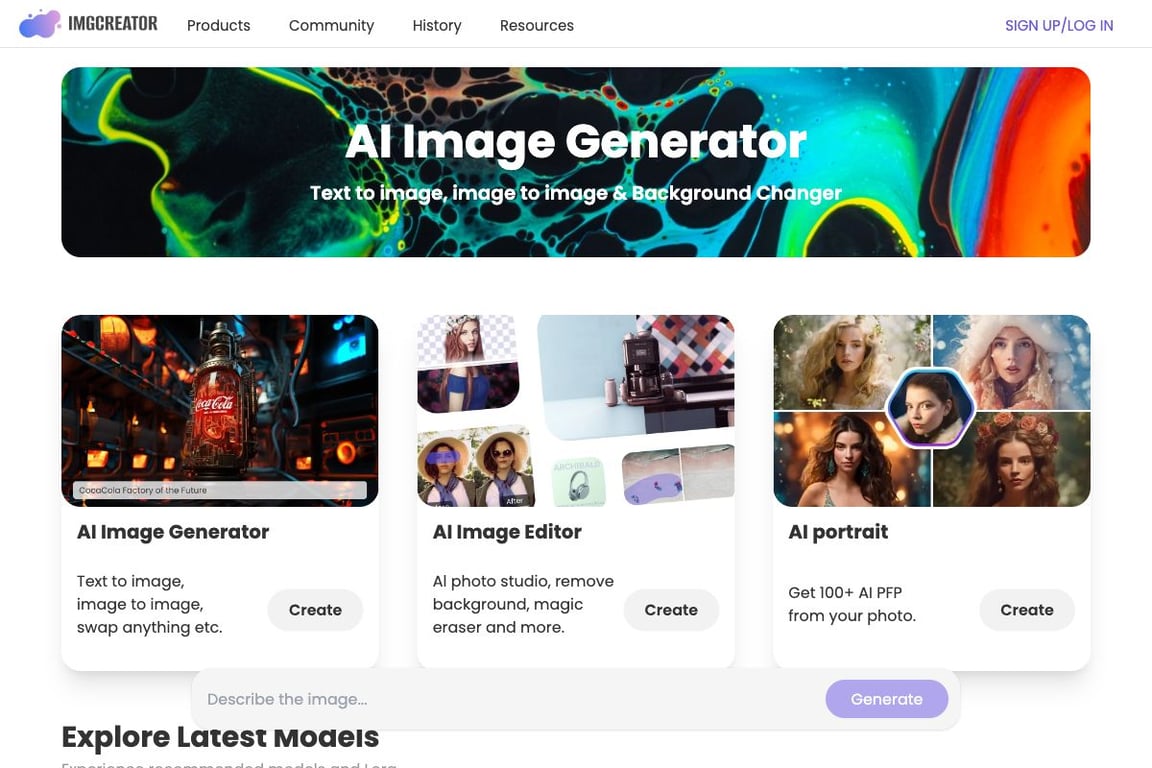
Task: Click the ImgCreator cloud logo icon
Action: pyautogui.click(x=40, y=24)
